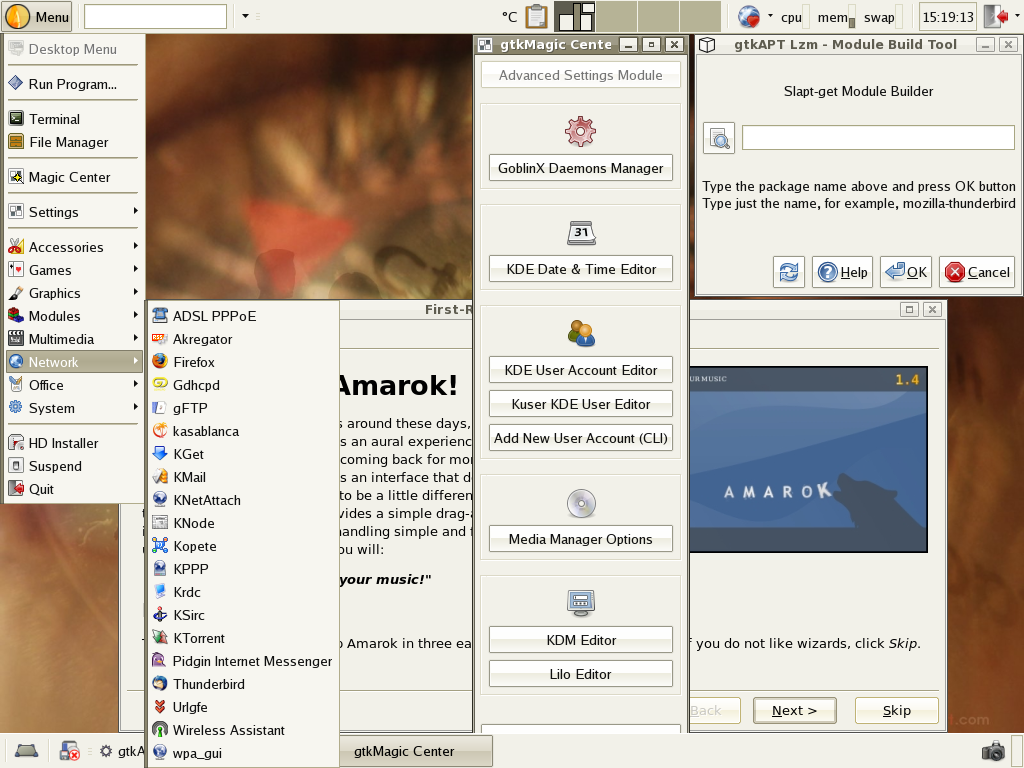1024x768 pixels.
Task: Expand the System submenu
Action: tap(73, 408)
